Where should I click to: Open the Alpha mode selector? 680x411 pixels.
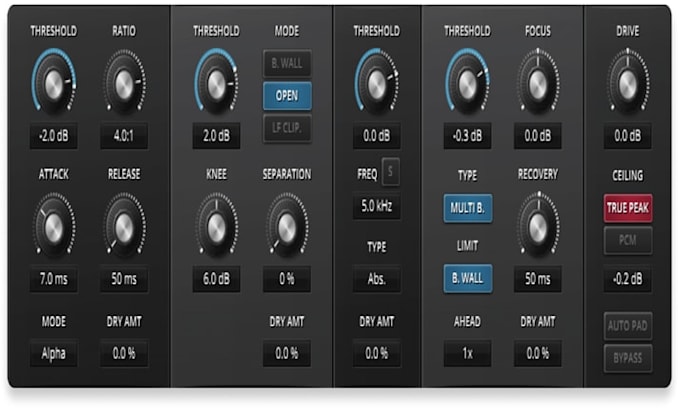[54, 353]
